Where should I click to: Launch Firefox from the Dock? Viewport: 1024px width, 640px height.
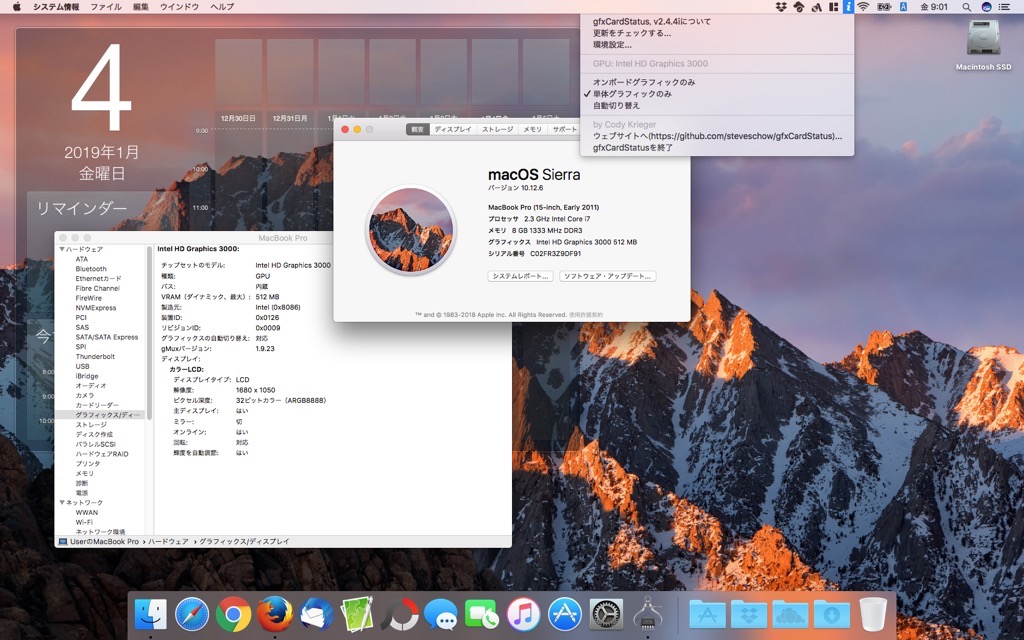(275, 615)
